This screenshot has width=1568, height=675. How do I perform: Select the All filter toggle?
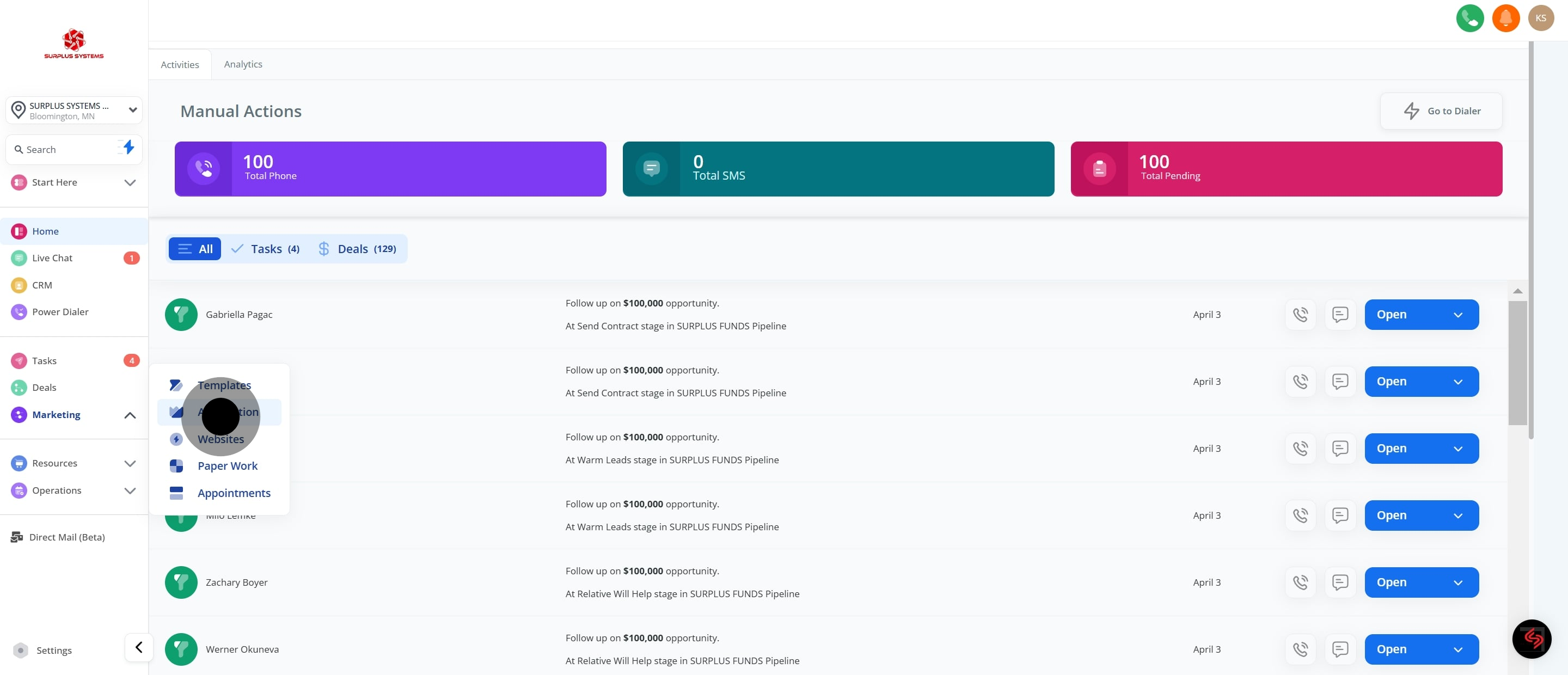click(195, 249)
